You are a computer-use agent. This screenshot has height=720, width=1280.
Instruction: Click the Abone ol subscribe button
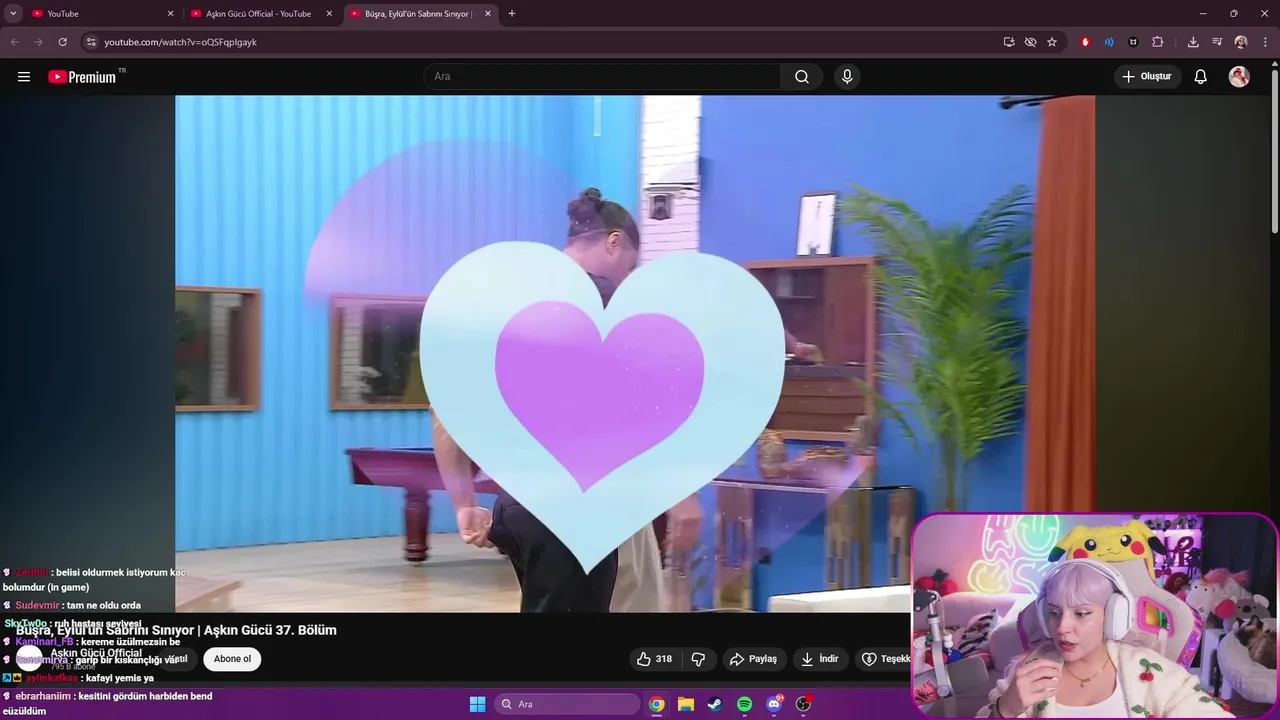(x=232, y=659)
